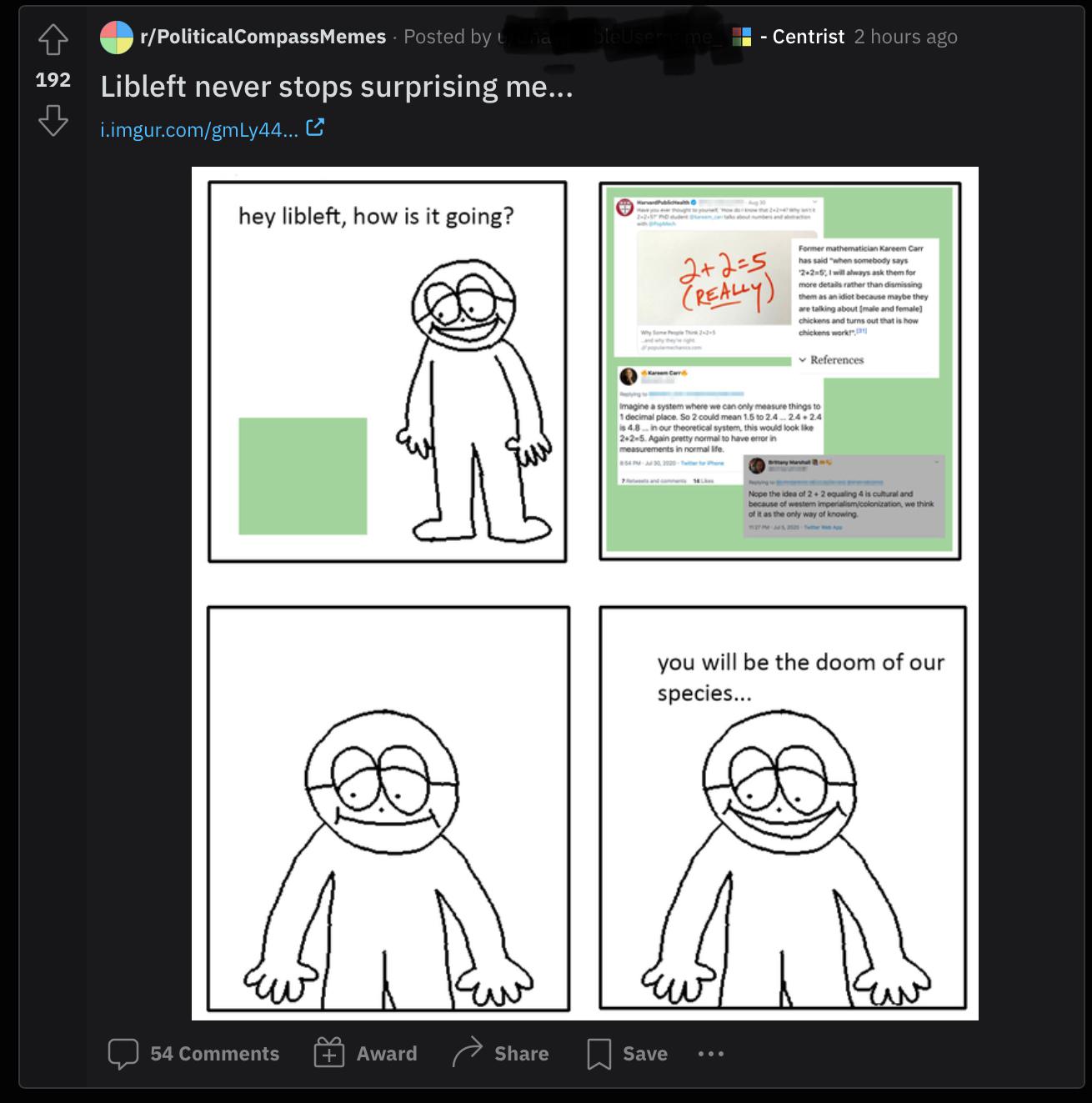Viewport: 1092px width, 1103px height.
Task: Click the 2 hours ago timestamp
Action: click(906, 37)
